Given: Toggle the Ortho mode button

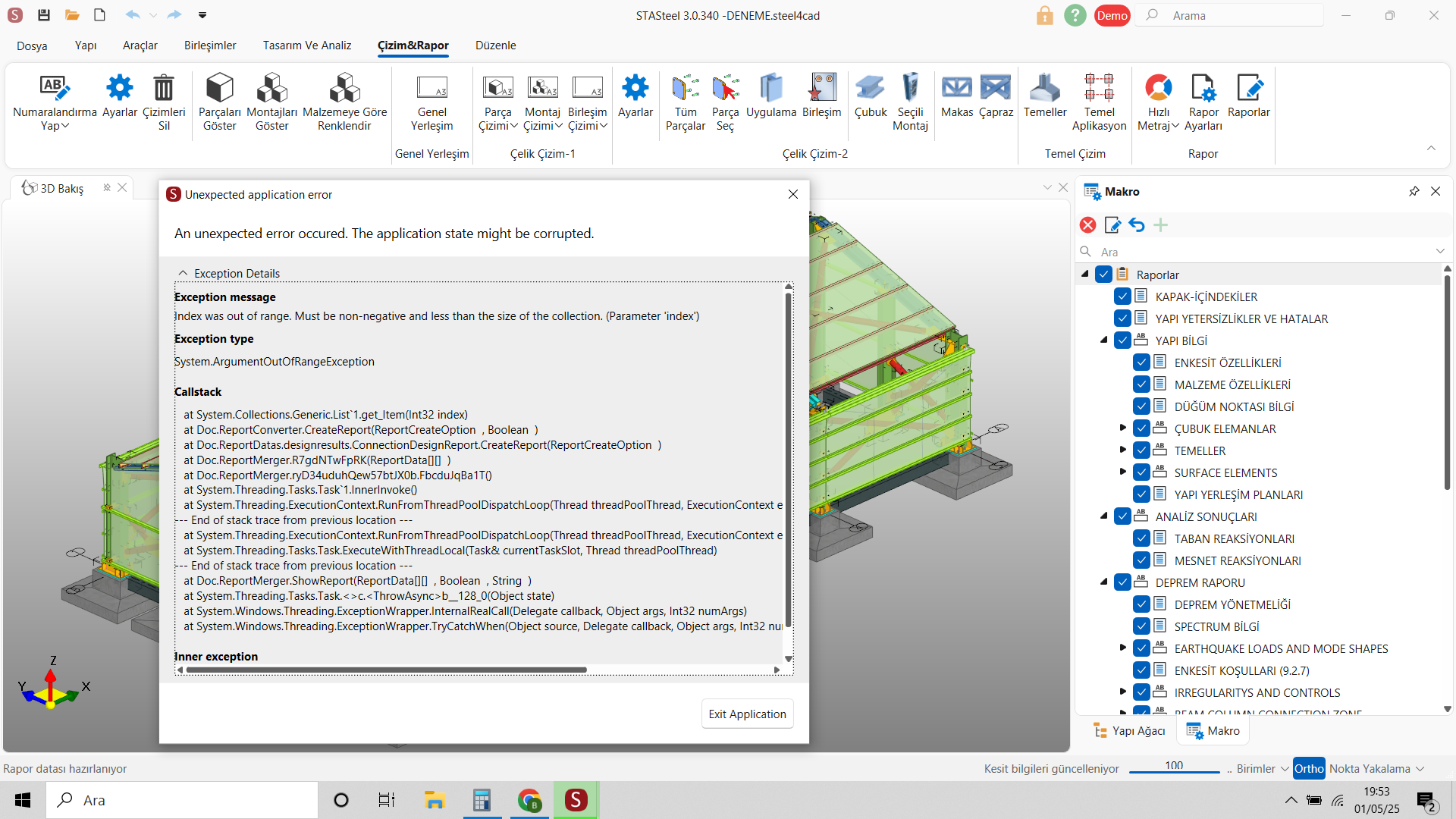Looking at the screenshot, I should pos(1309,768).
